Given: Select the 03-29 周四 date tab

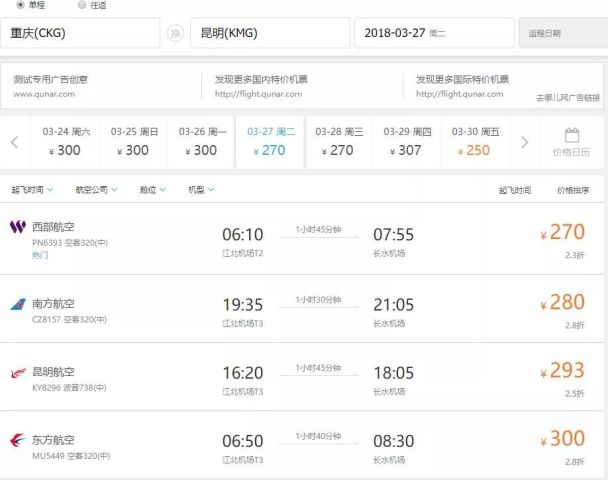Looking at the screenshot, I should pos(407,142).
